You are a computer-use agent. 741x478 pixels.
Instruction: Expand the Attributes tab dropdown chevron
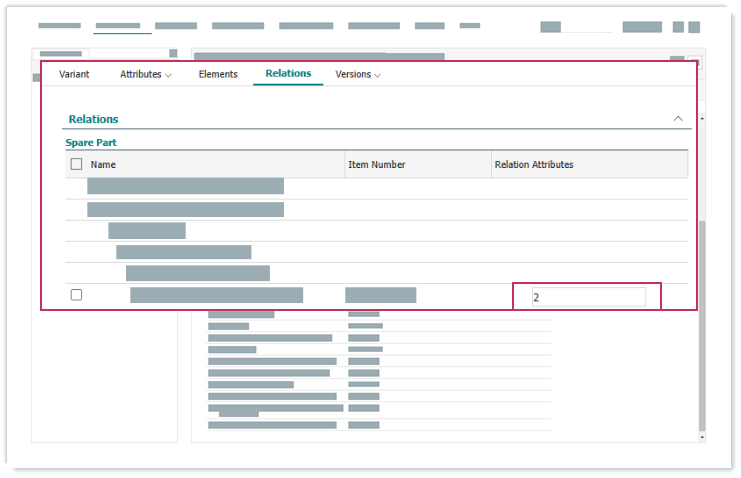click(x=168, y=75)
